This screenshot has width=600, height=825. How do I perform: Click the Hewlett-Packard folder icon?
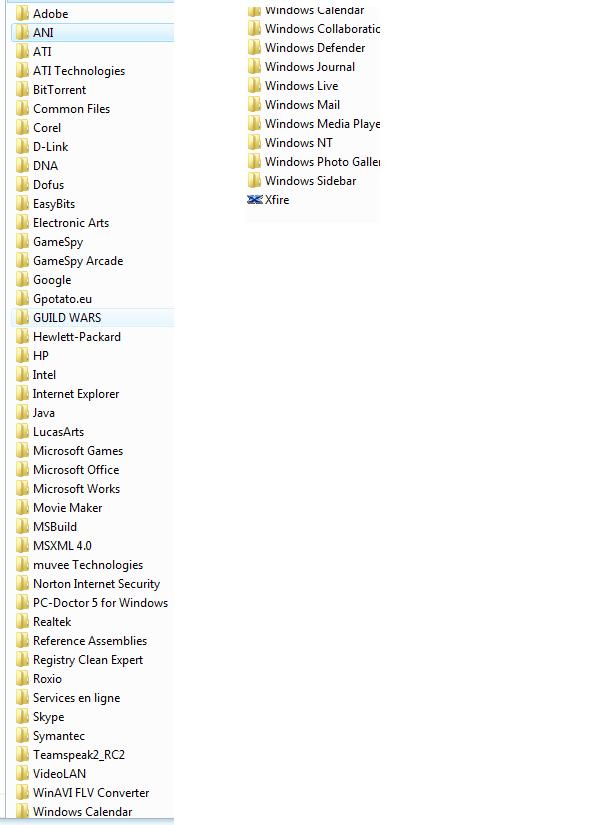[22, 336]
